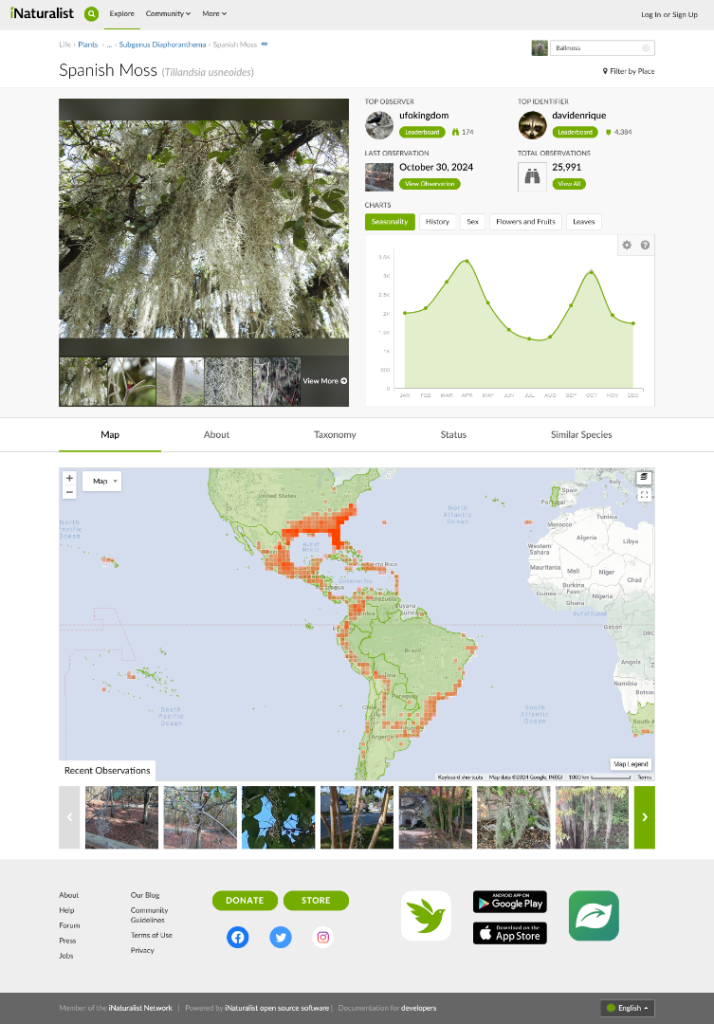Image resolution: width=714 pixels, height=1024 pixels.
Task: Toggle map fullscreen view
Action: [x=644, y=494]
